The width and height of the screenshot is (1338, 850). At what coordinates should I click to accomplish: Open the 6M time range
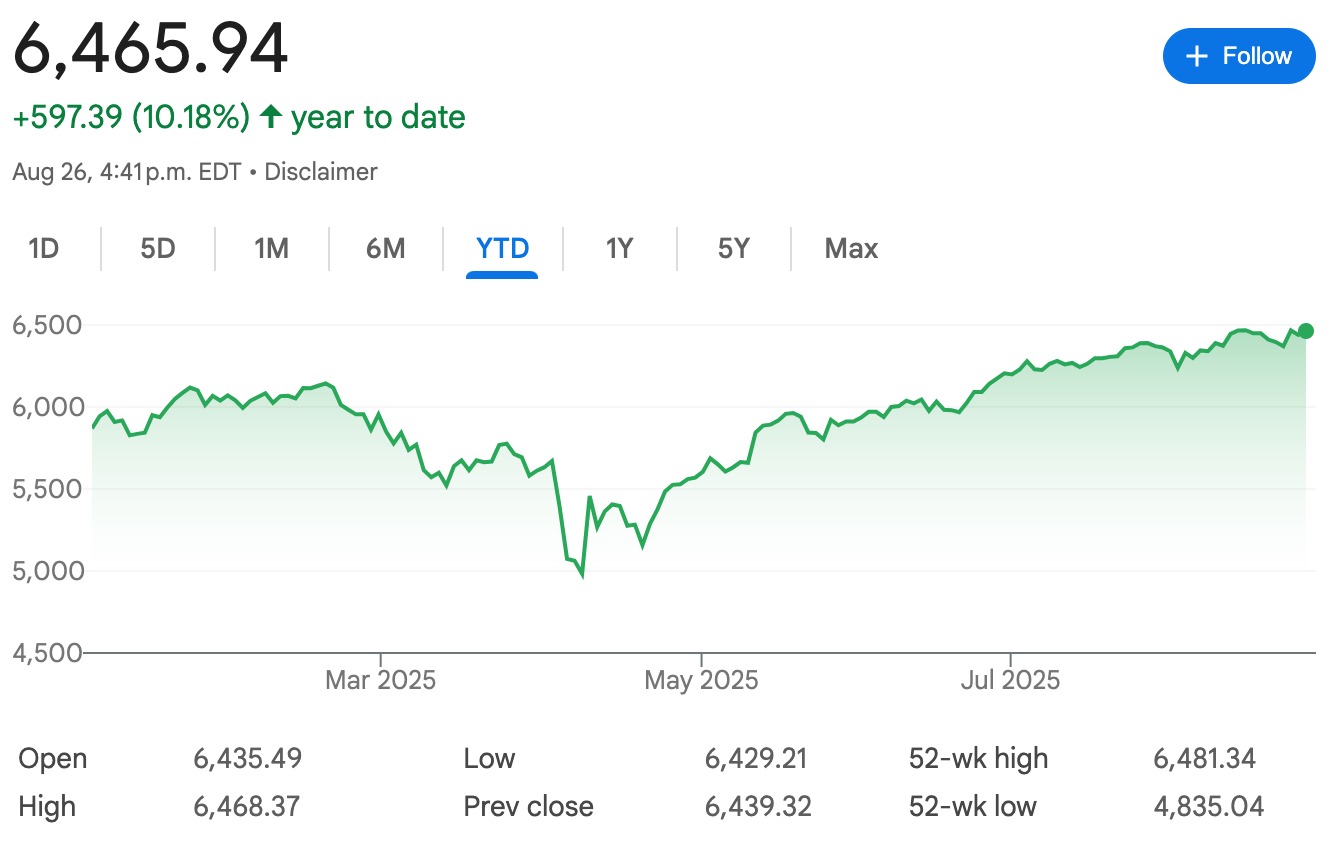pyautogui.click(x=386, y=248)
